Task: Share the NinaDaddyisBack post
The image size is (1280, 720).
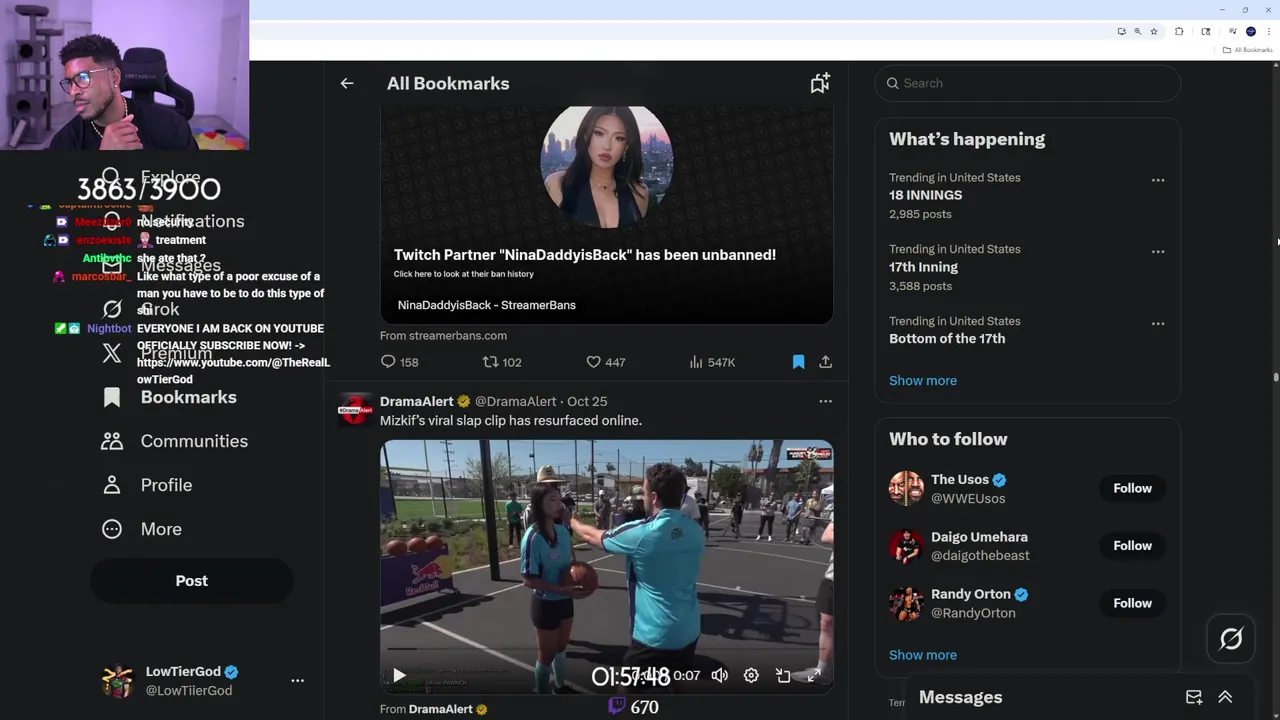Action: tap(826, 362)
